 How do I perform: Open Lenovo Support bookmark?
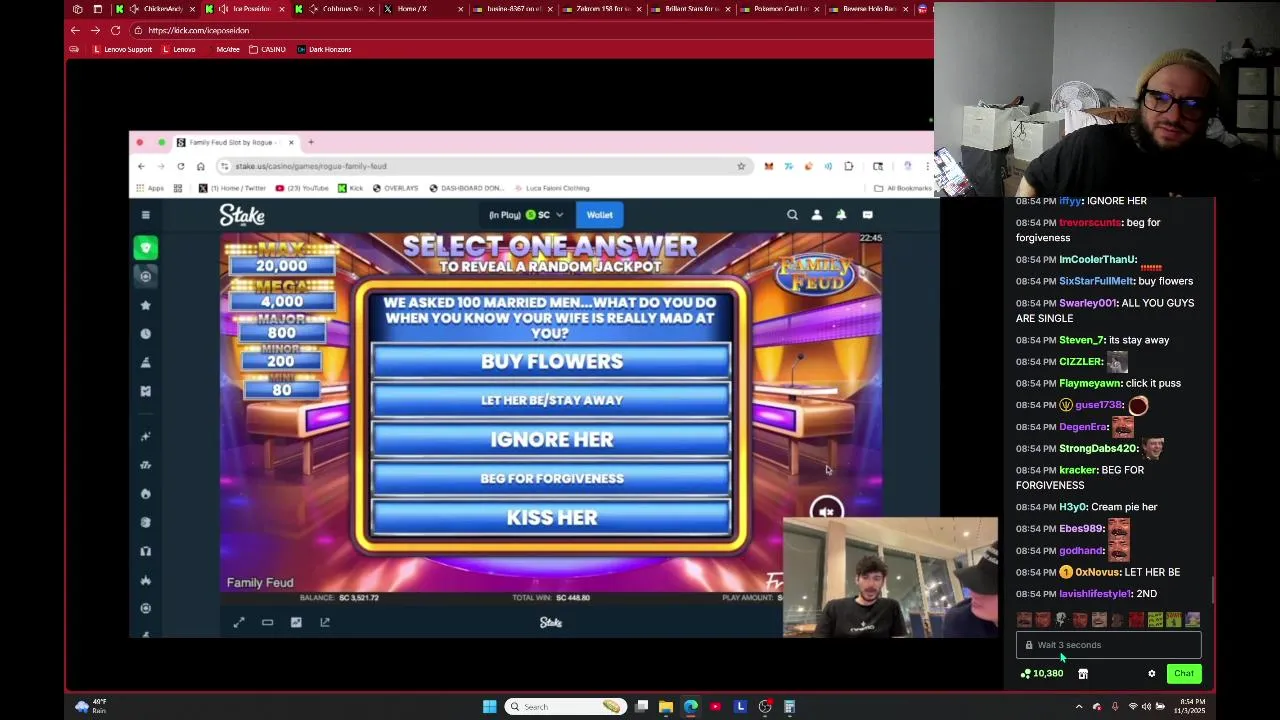point(122,49)
